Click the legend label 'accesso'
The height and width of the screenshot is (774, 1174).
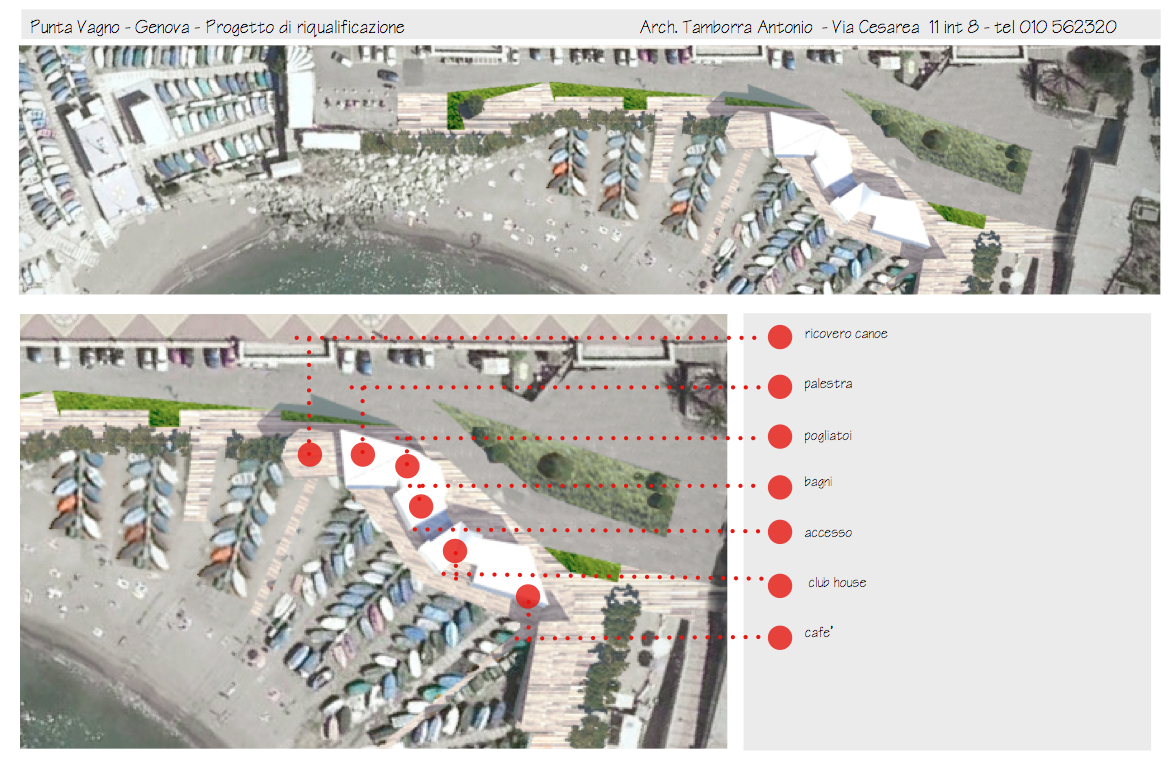tap(828, 533)
